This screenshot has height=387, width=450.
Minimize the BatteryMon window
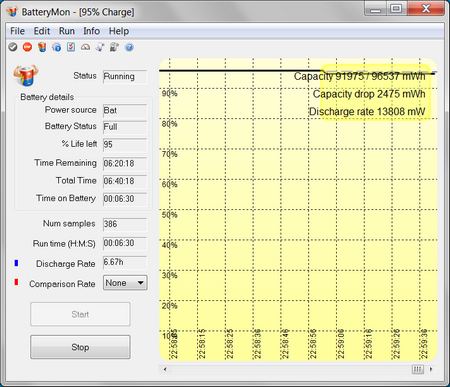pyautogui.click(x=376, y=9)
